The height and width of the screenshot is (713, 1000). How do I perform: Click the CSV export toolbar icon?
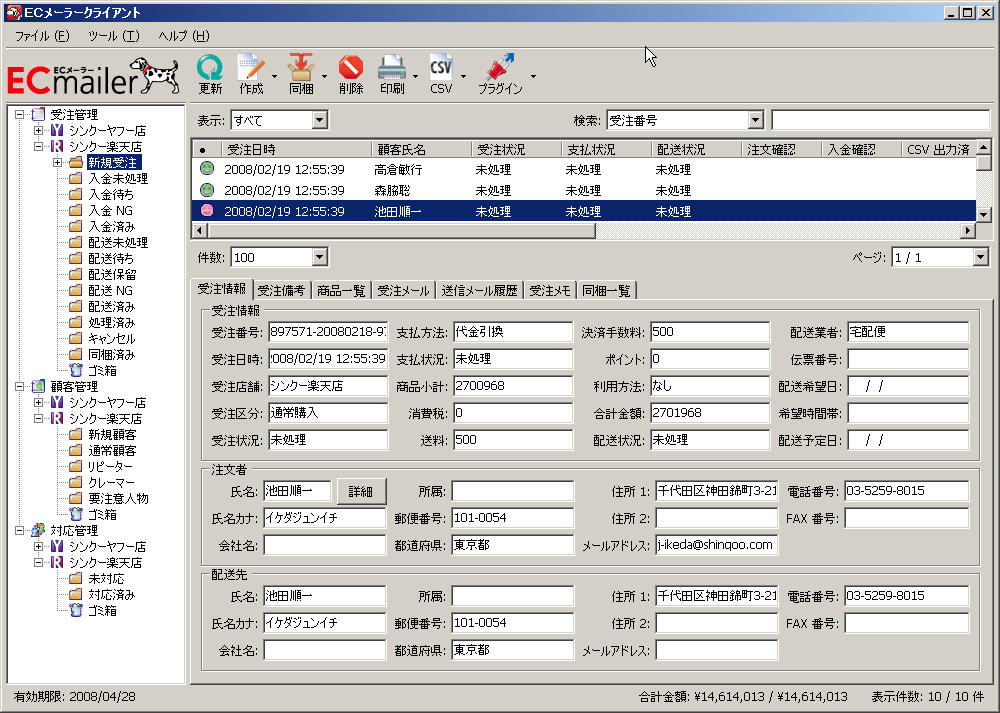441,75
